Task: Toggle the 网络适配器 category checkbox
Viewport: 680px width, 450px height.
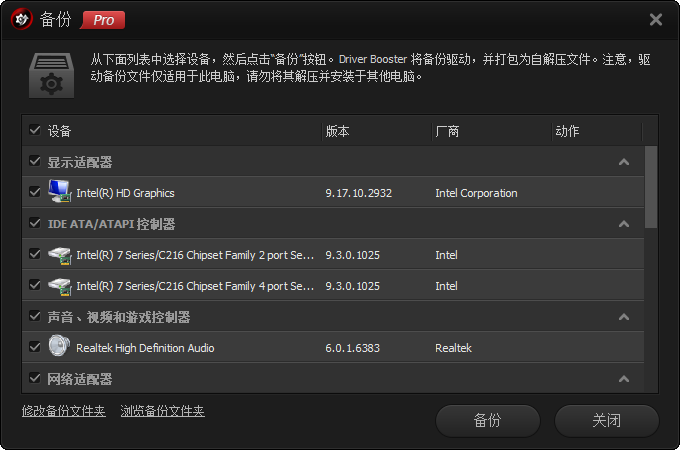Action: pos(35,378)
